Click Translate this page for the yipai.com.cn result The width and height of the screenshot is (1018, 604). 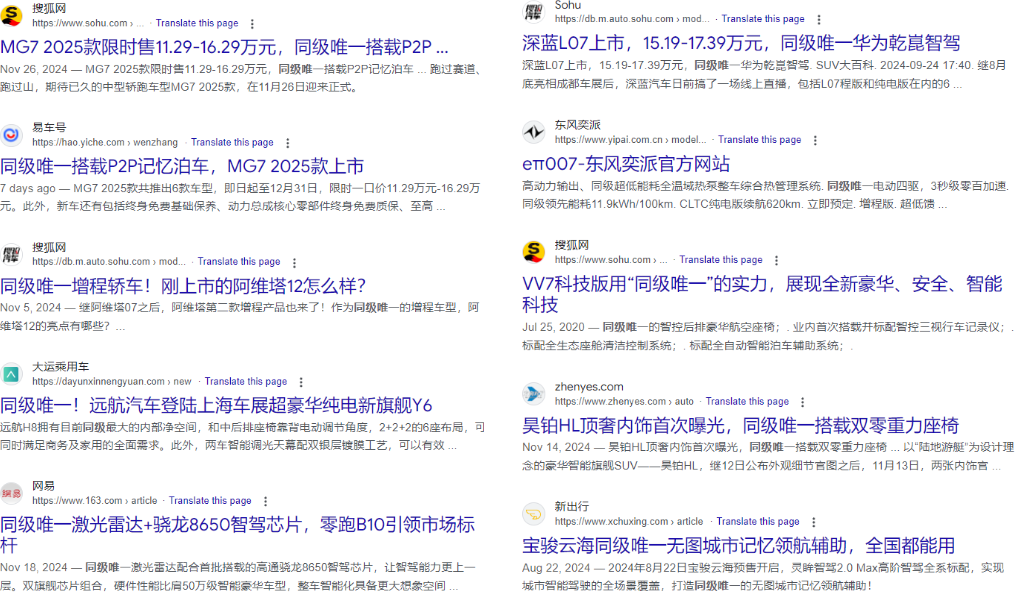760,140
